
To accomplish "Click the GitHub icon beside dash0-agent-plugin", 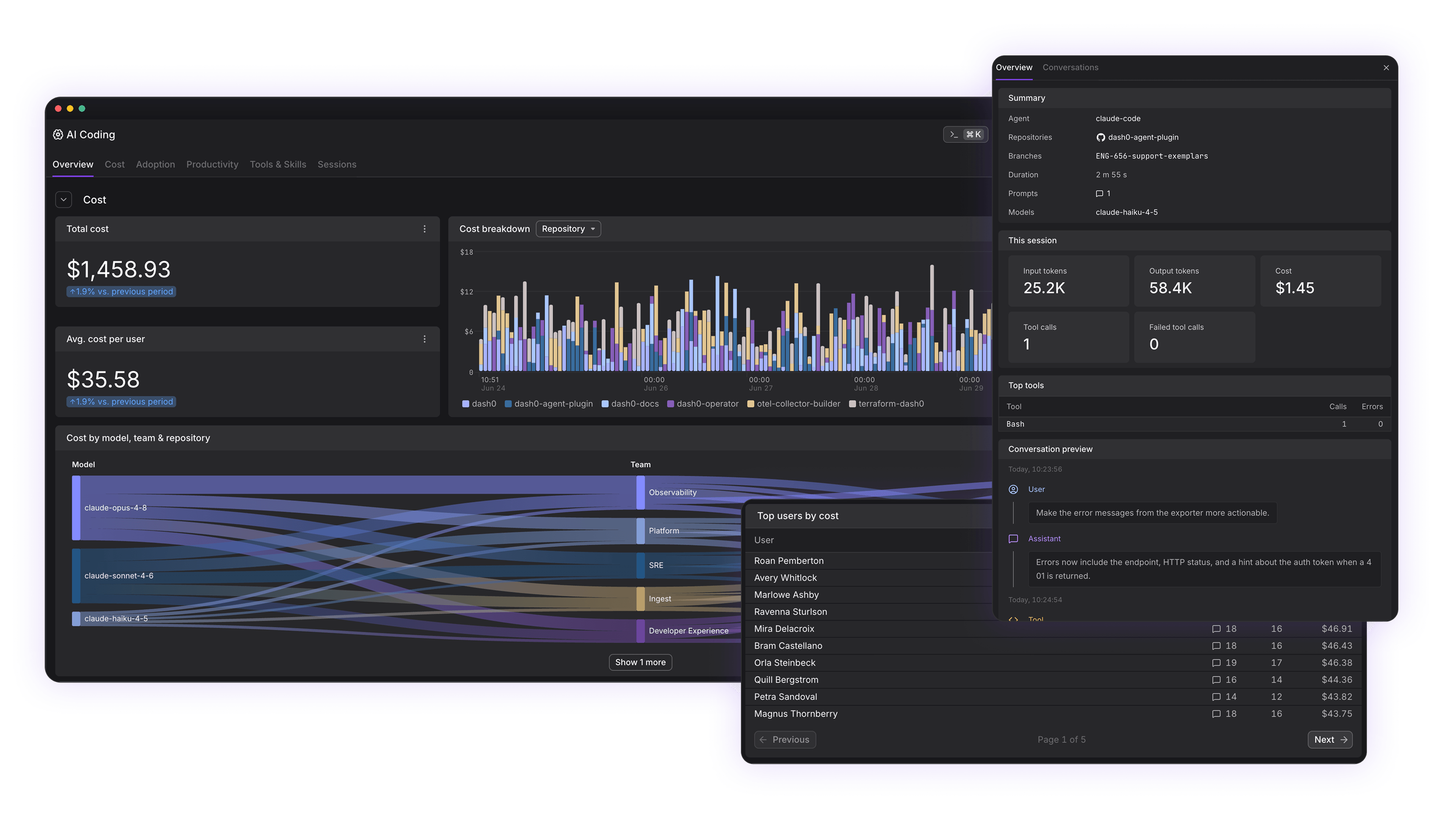I will click(x=1100, y=137).
